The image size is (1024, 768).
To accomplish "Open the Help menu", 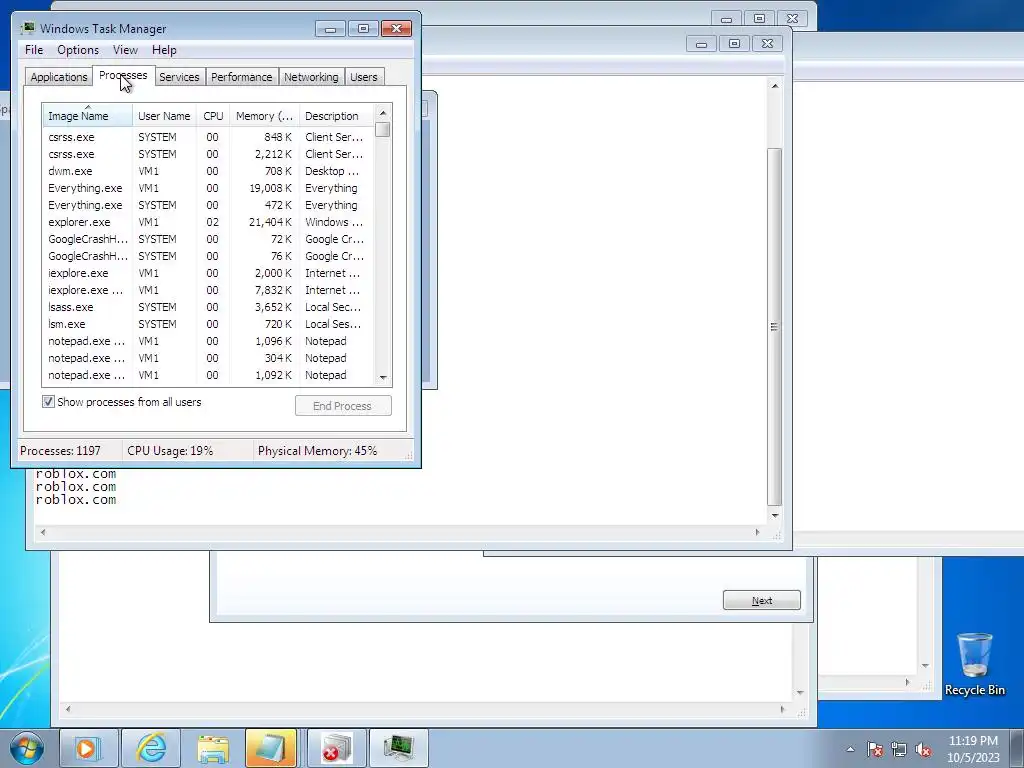I will point(164,50).
